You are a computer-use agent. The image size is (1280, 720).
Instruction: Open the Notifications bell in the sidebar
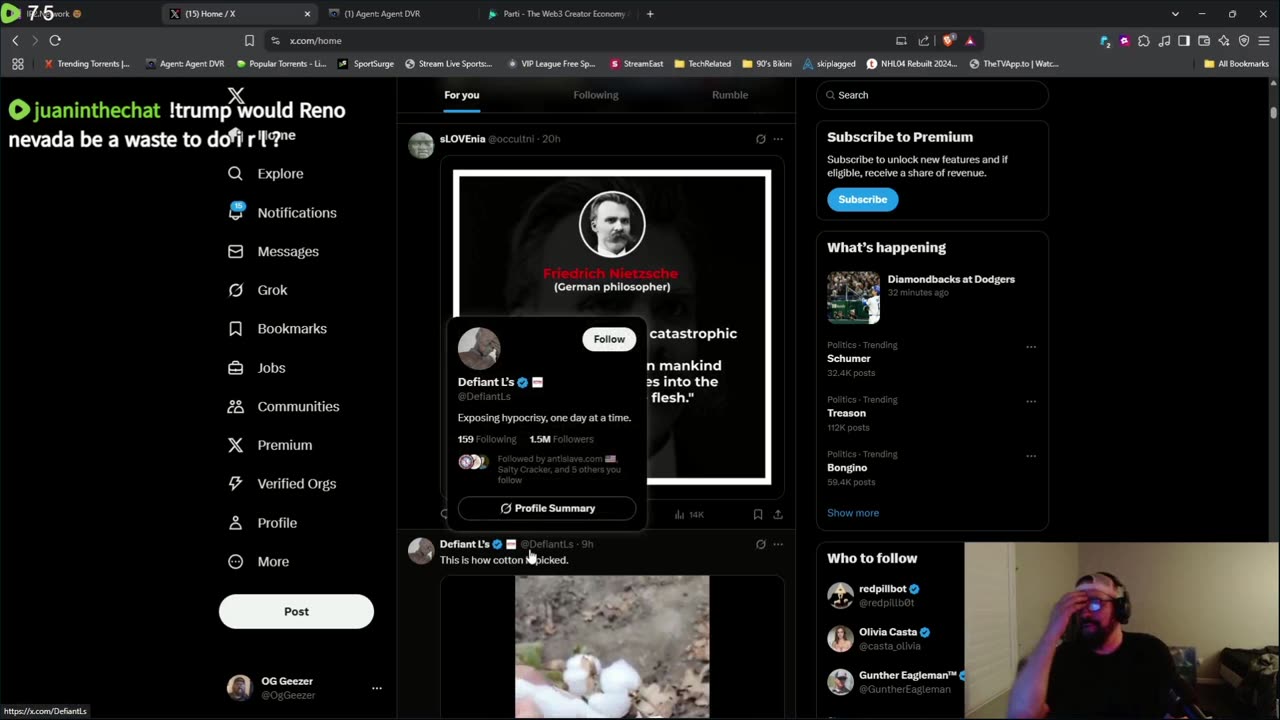(235, 212)
